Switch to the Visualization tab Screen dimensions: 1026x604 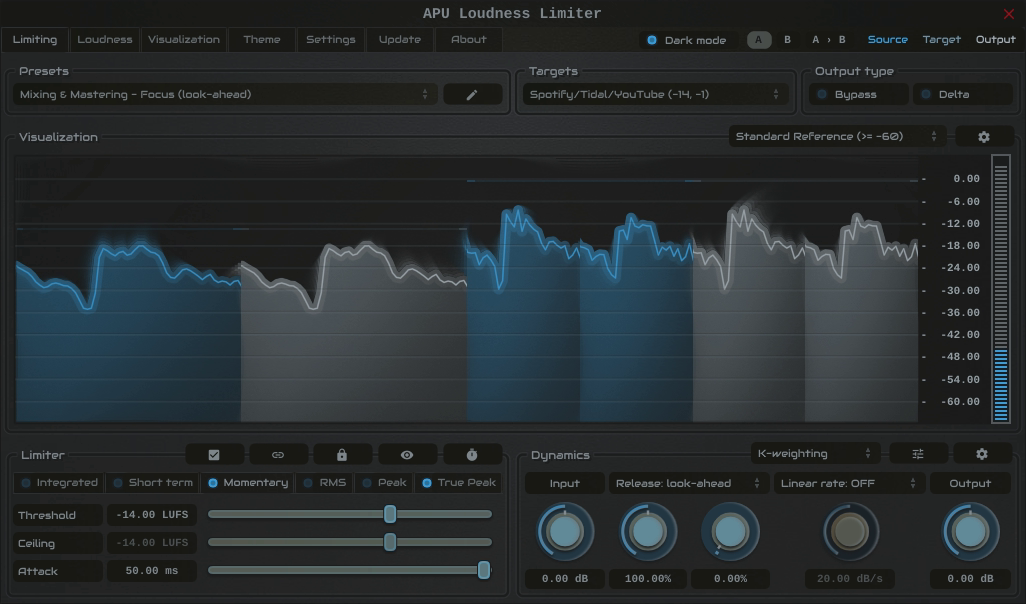(184, 39)
